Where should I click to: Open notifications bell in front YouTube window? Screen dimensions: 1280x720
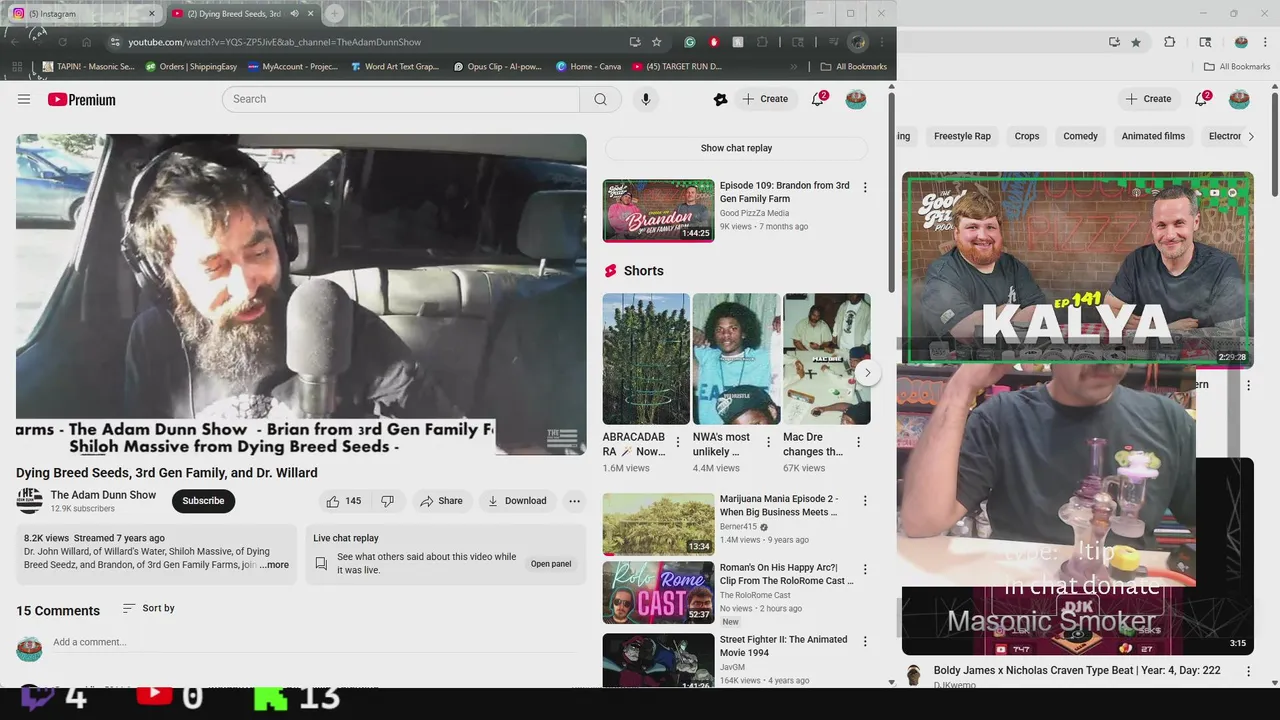click(818, 99)
